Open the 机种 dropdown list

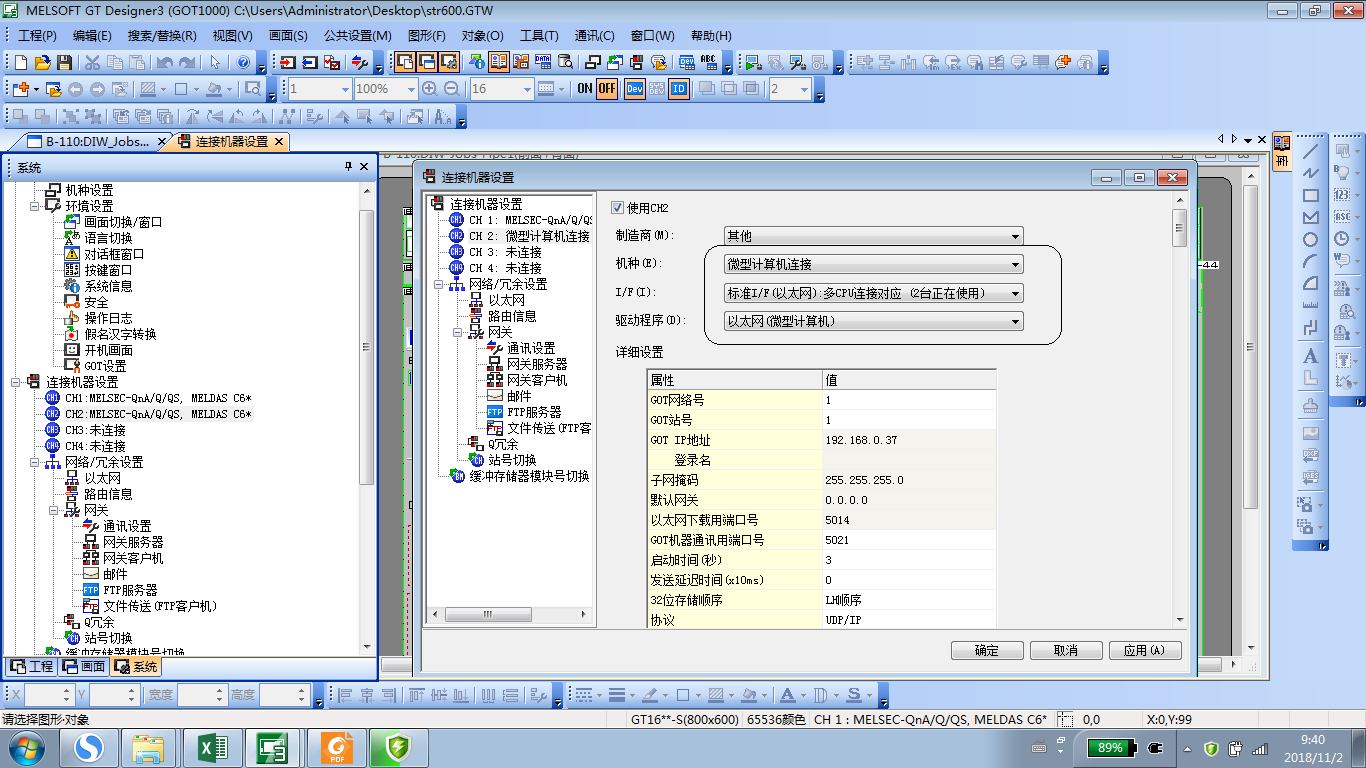coord(874,264)
